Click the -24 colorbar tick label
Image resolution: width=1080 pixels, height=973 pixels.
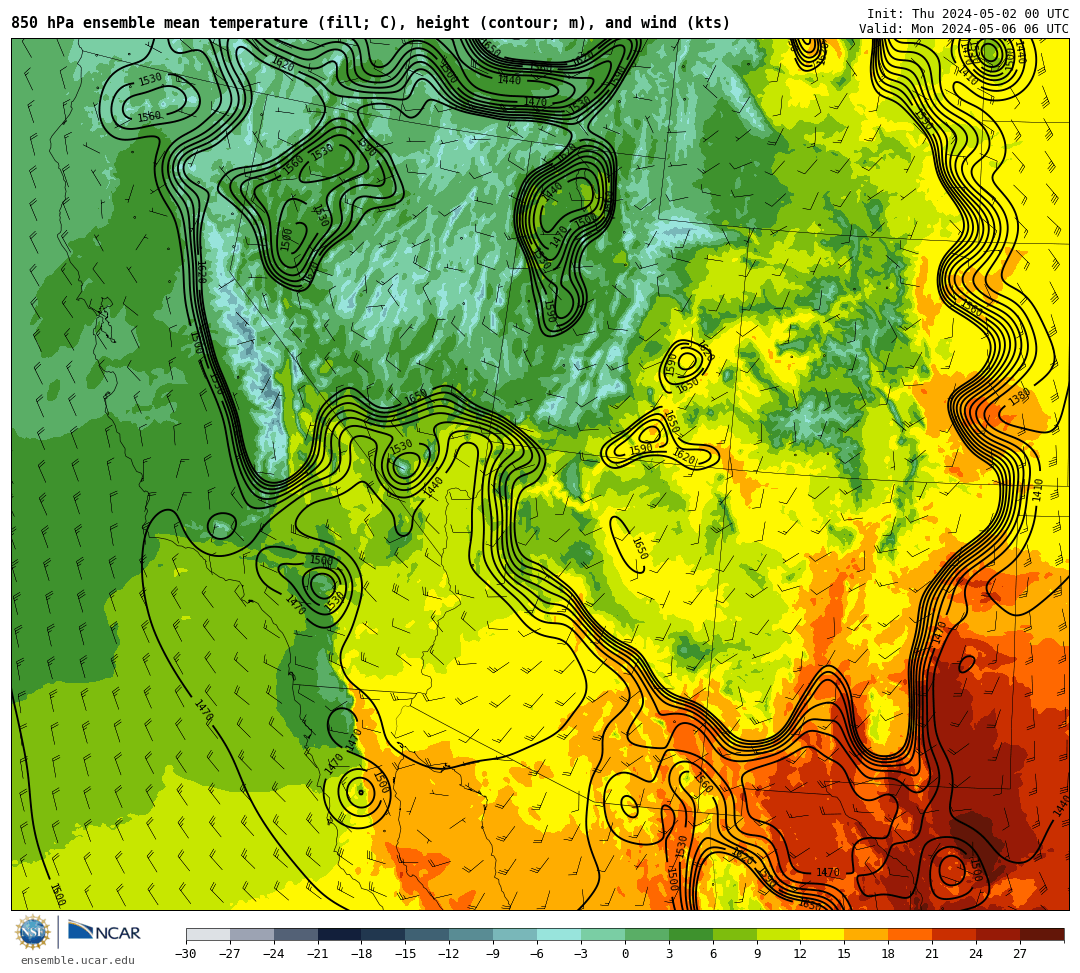coord(274,954)
